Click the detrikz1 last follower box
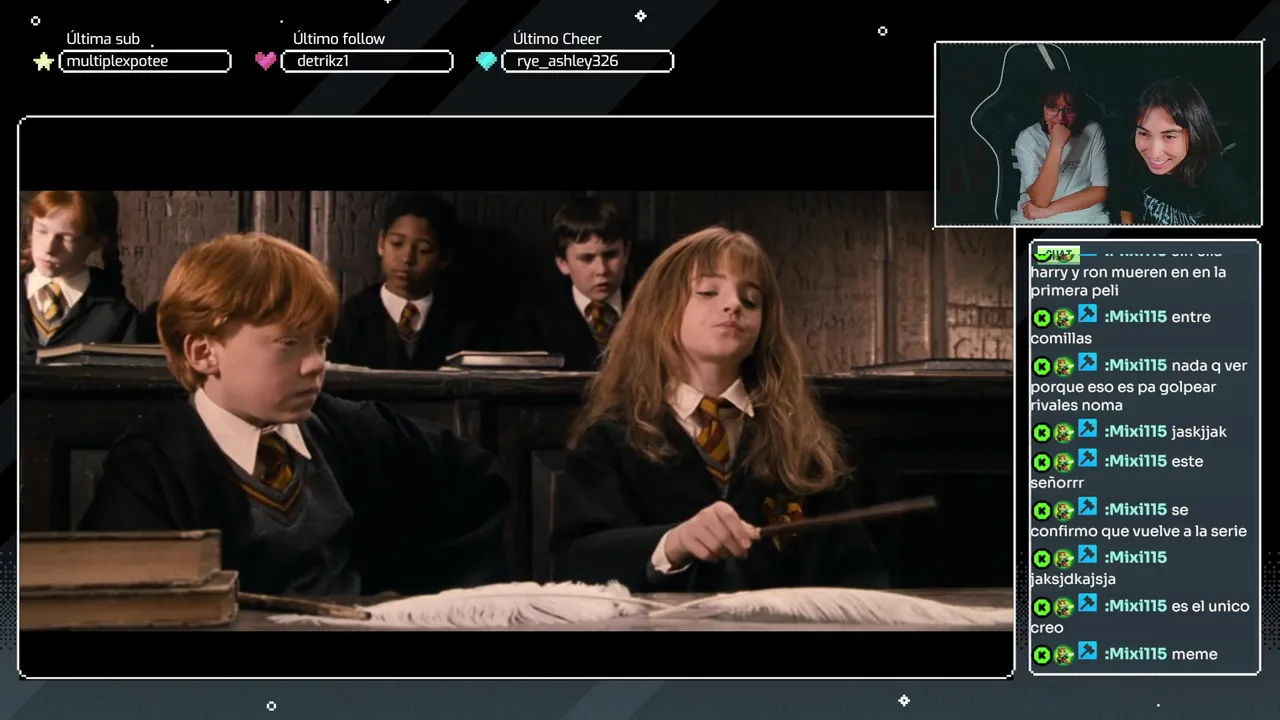Screen dimensions: 1280x720 (x=367, y=62)
